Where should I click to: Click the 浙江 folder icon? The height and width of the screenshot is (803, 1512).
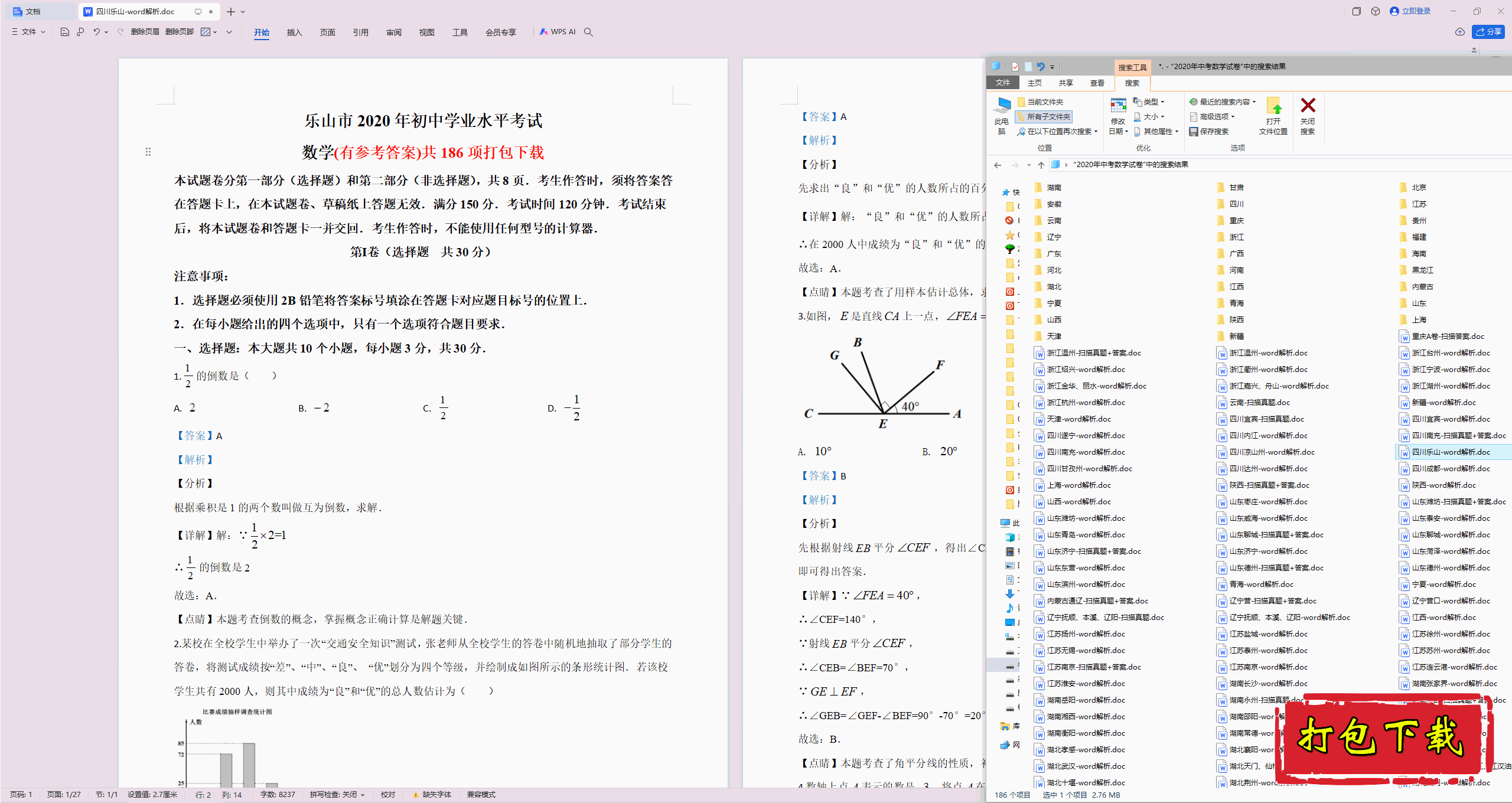click(x=1221, y=237)
